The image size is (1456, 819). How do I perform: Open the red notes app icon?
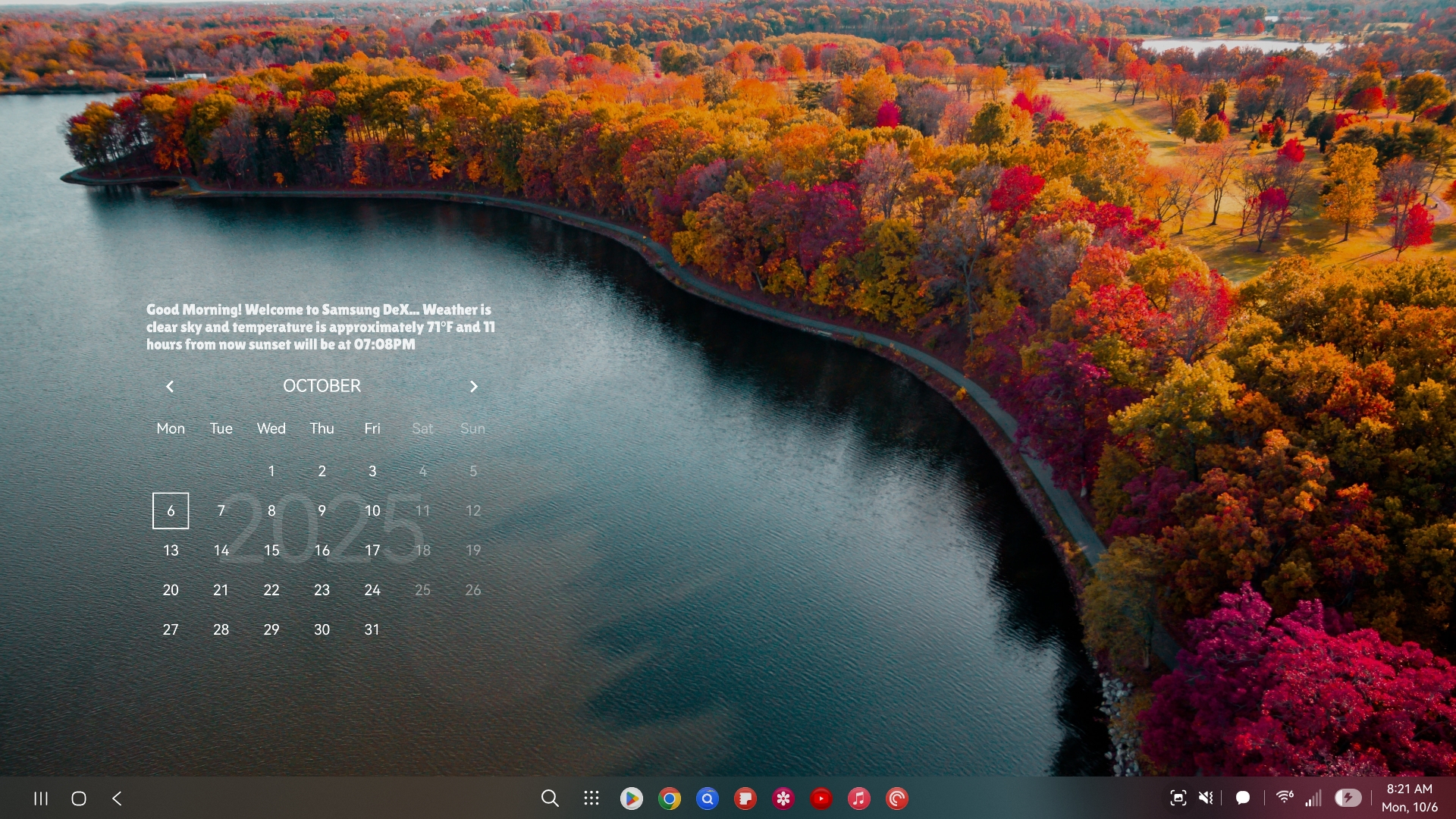(x=745, y=799)
